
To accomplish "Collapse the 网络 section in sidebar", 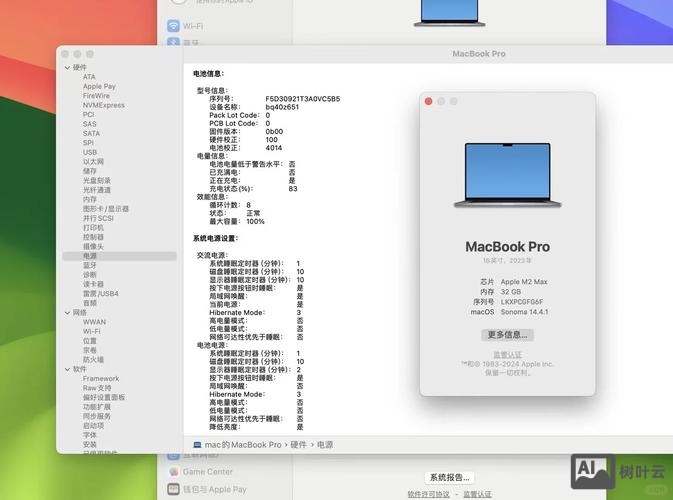I will point(67,312).
